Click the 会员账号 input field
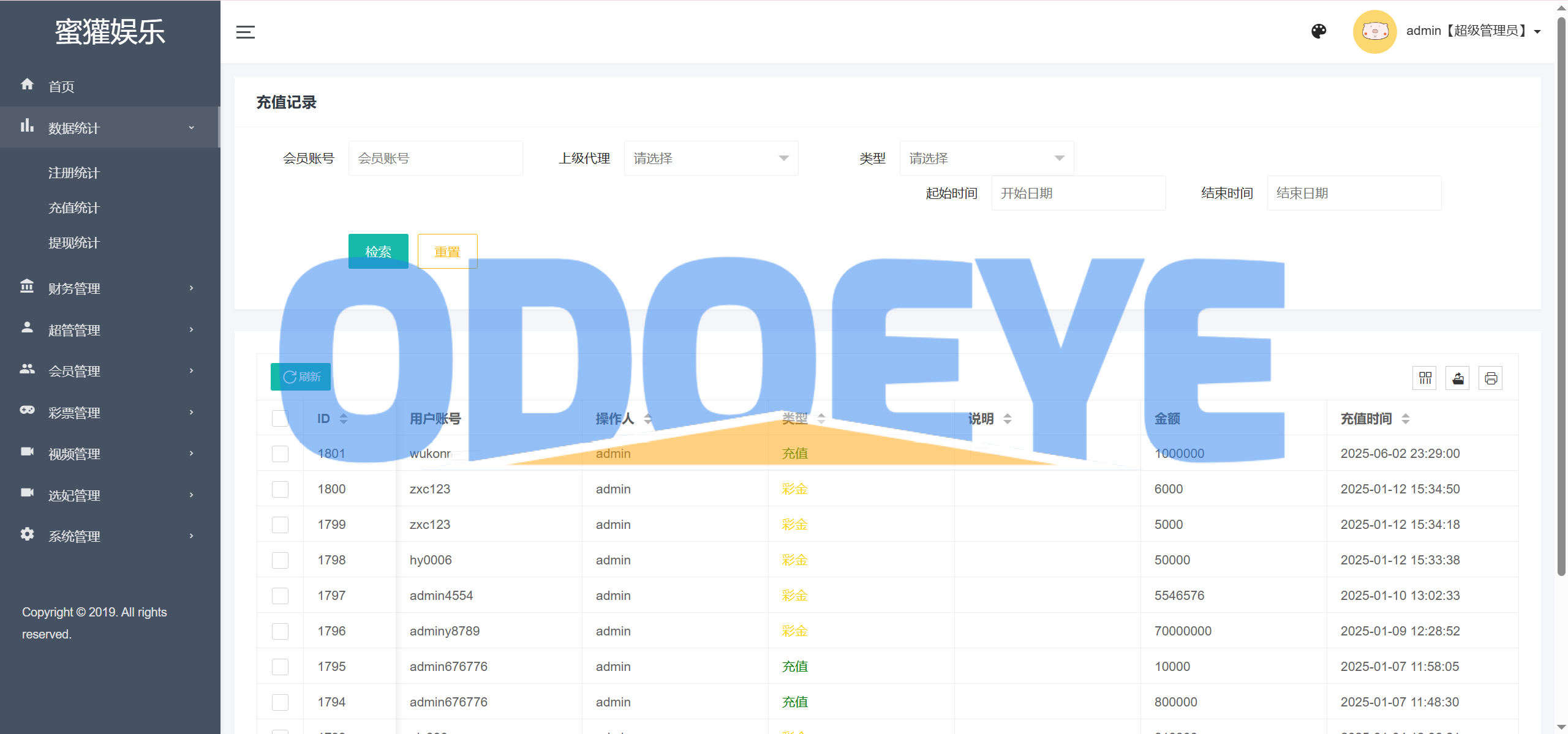 tap(435, 159)
